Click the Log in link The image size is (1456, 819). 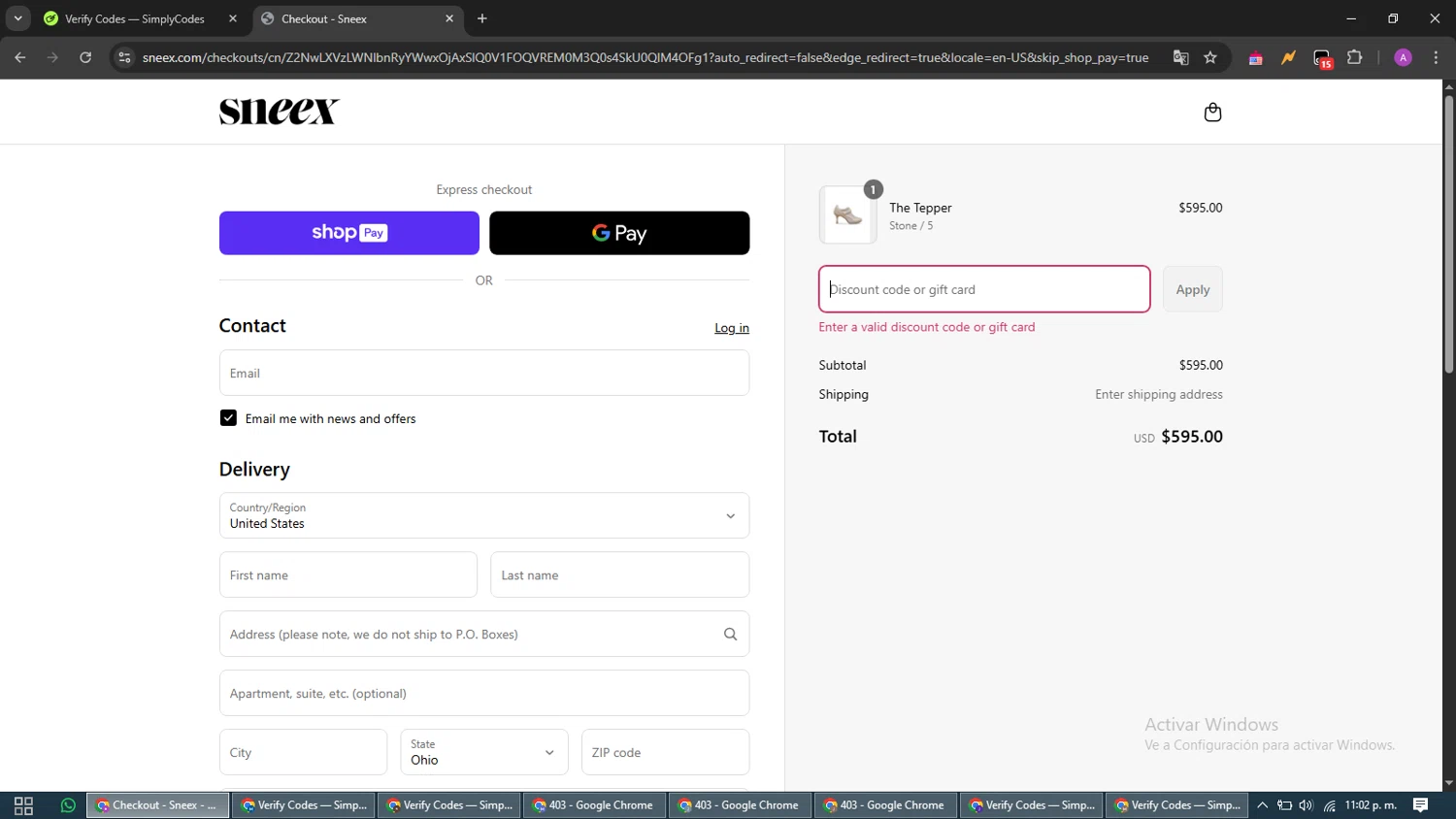tap(732, 328)
